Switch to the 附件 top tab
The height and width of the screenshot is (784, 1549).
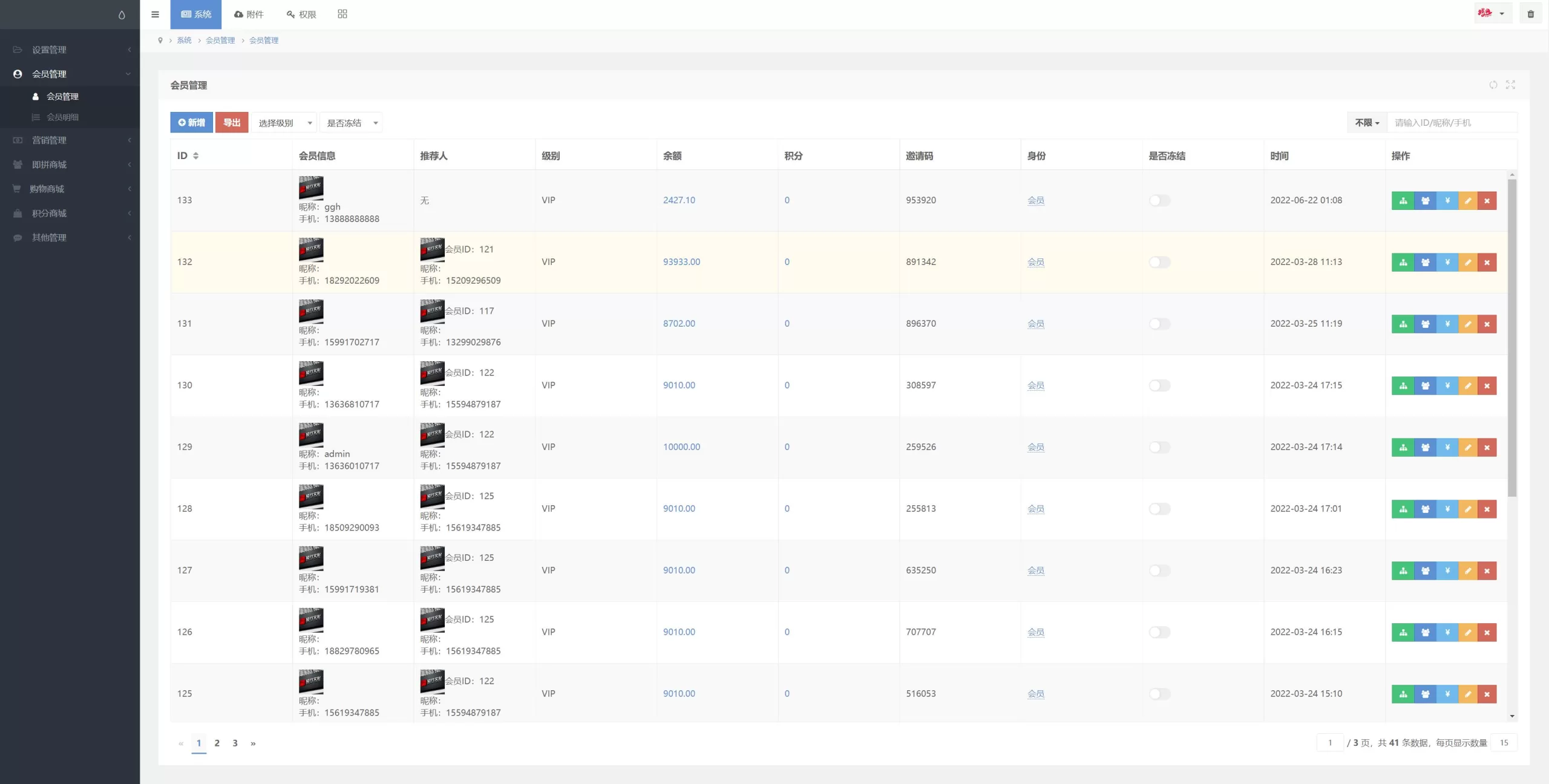249,15
